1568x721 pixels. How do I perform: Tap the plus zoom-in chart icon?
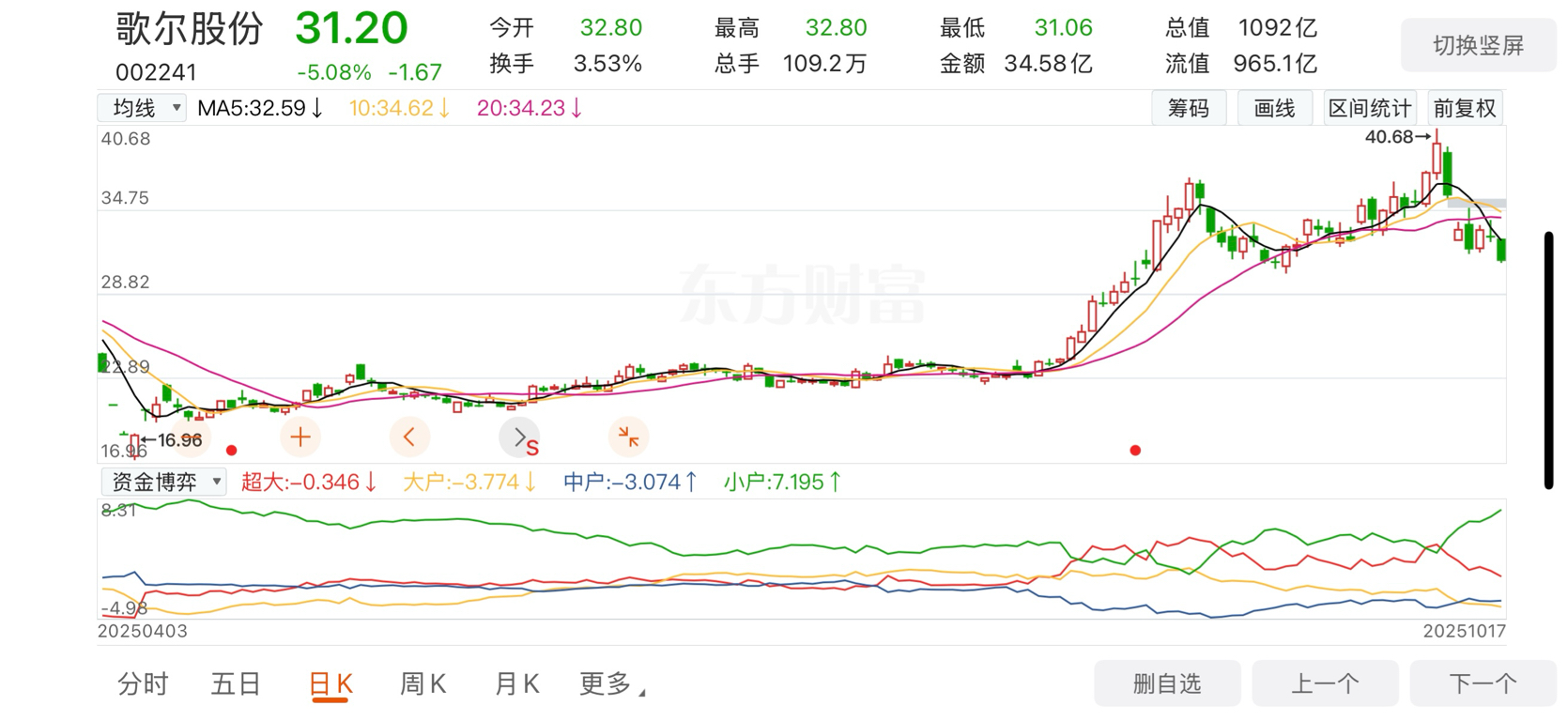pos(300,437)
